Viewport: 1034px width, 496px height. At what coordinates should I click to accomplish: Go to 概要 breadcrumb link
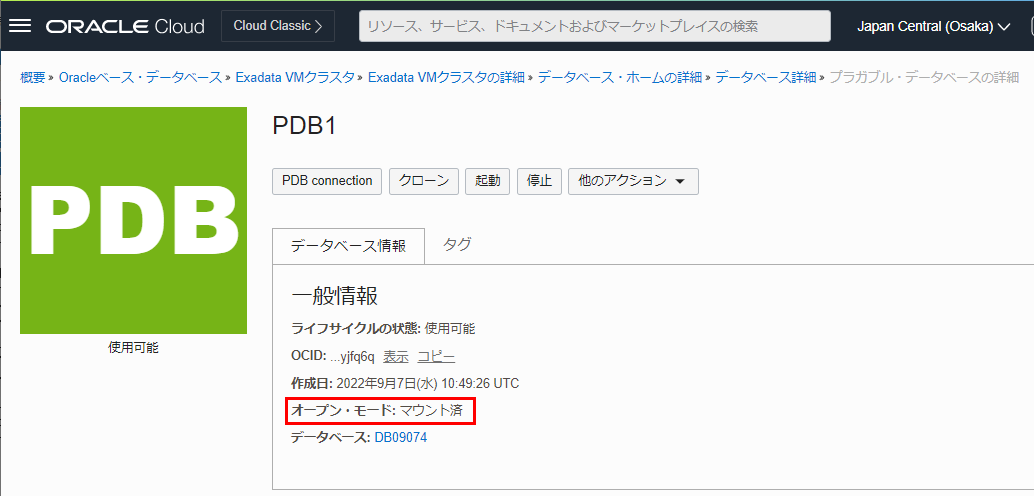pyautogui.click(x=33, y=77)
